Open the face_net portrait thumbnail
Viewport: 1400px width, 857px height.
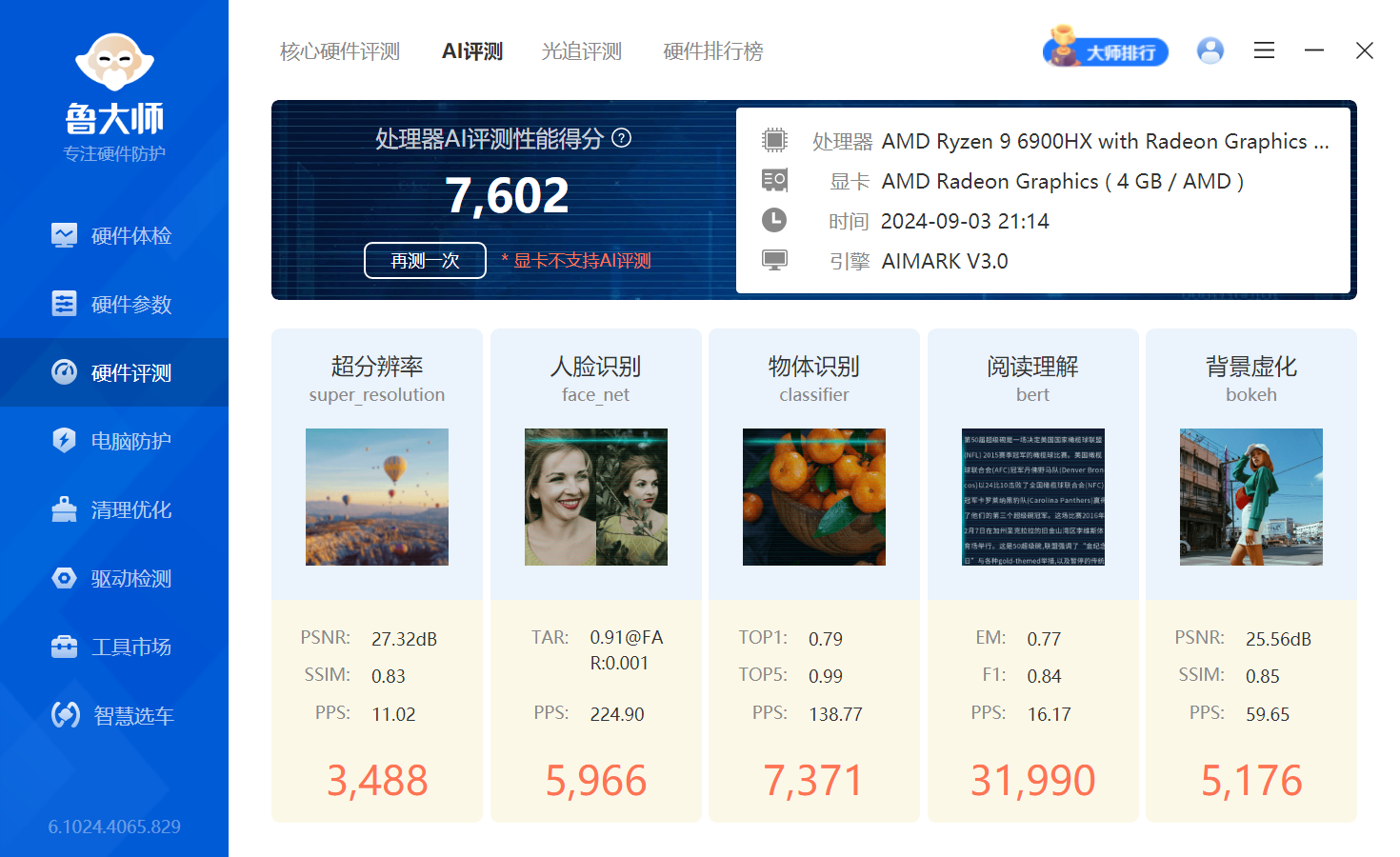click(596, 497)
